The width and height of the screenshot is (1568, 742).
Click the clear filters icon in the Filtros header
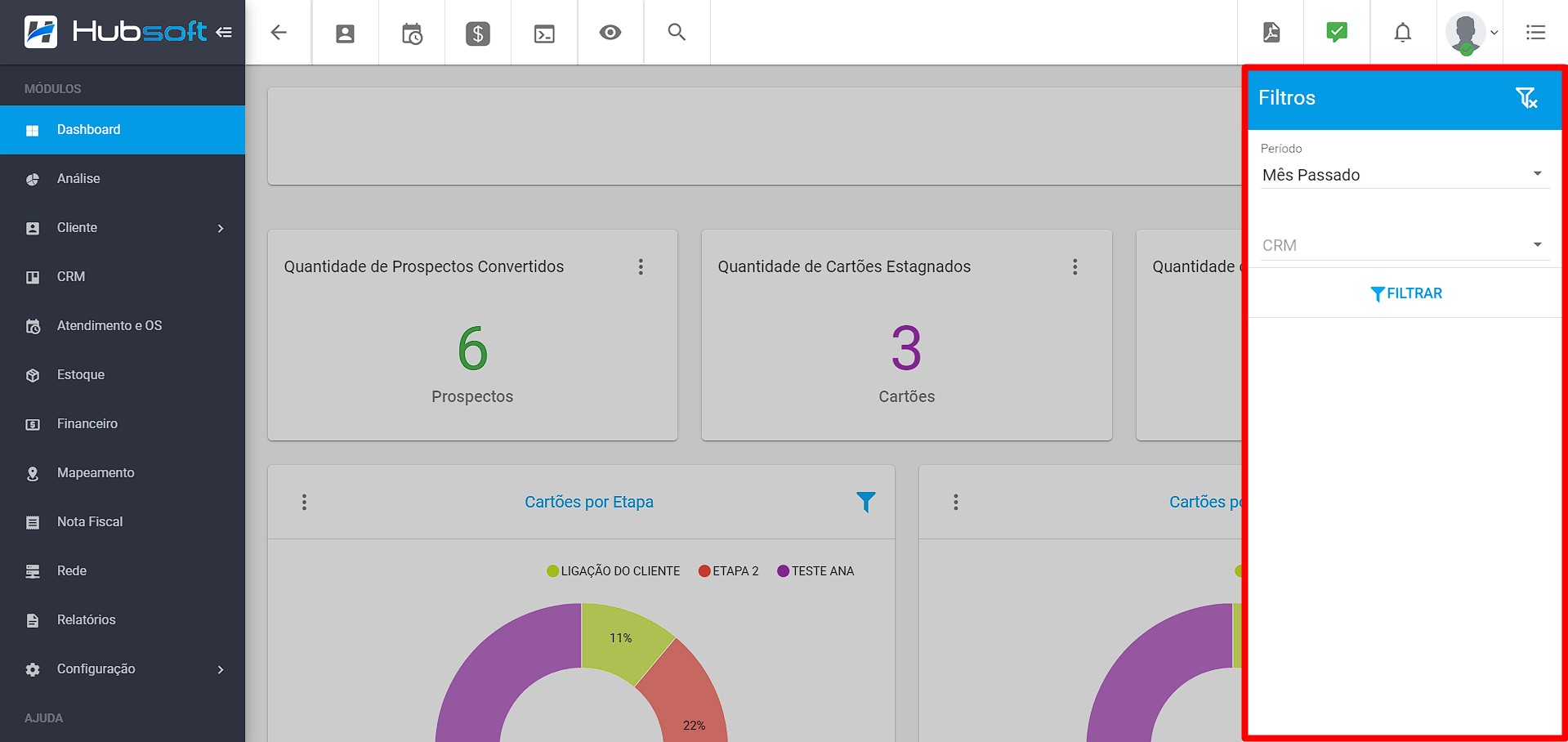coord(1526,98)
